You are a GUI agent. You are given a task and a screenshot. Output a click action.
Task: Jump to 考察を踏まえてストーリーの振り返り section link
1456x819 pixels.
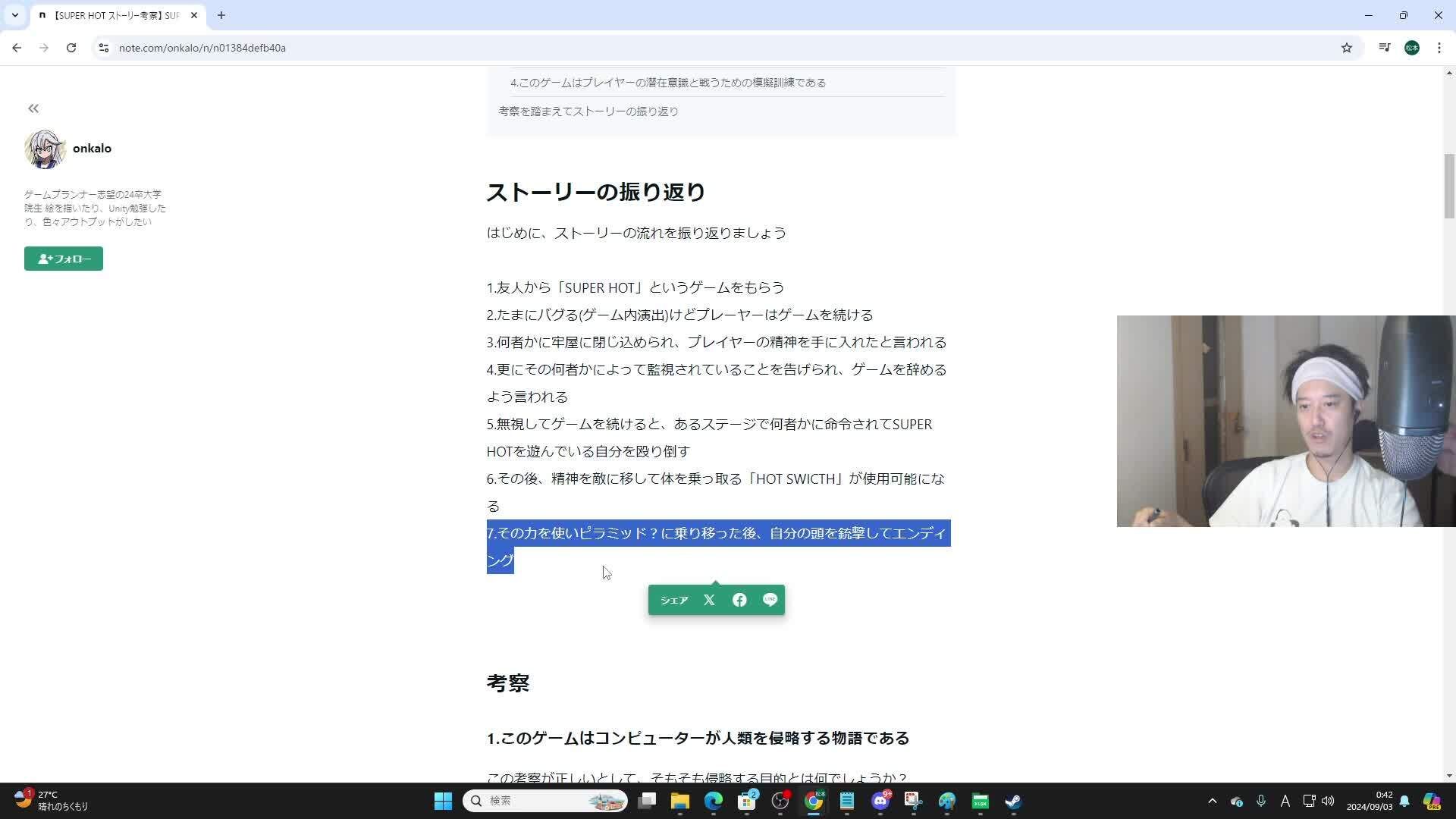(x=588, y=111)
